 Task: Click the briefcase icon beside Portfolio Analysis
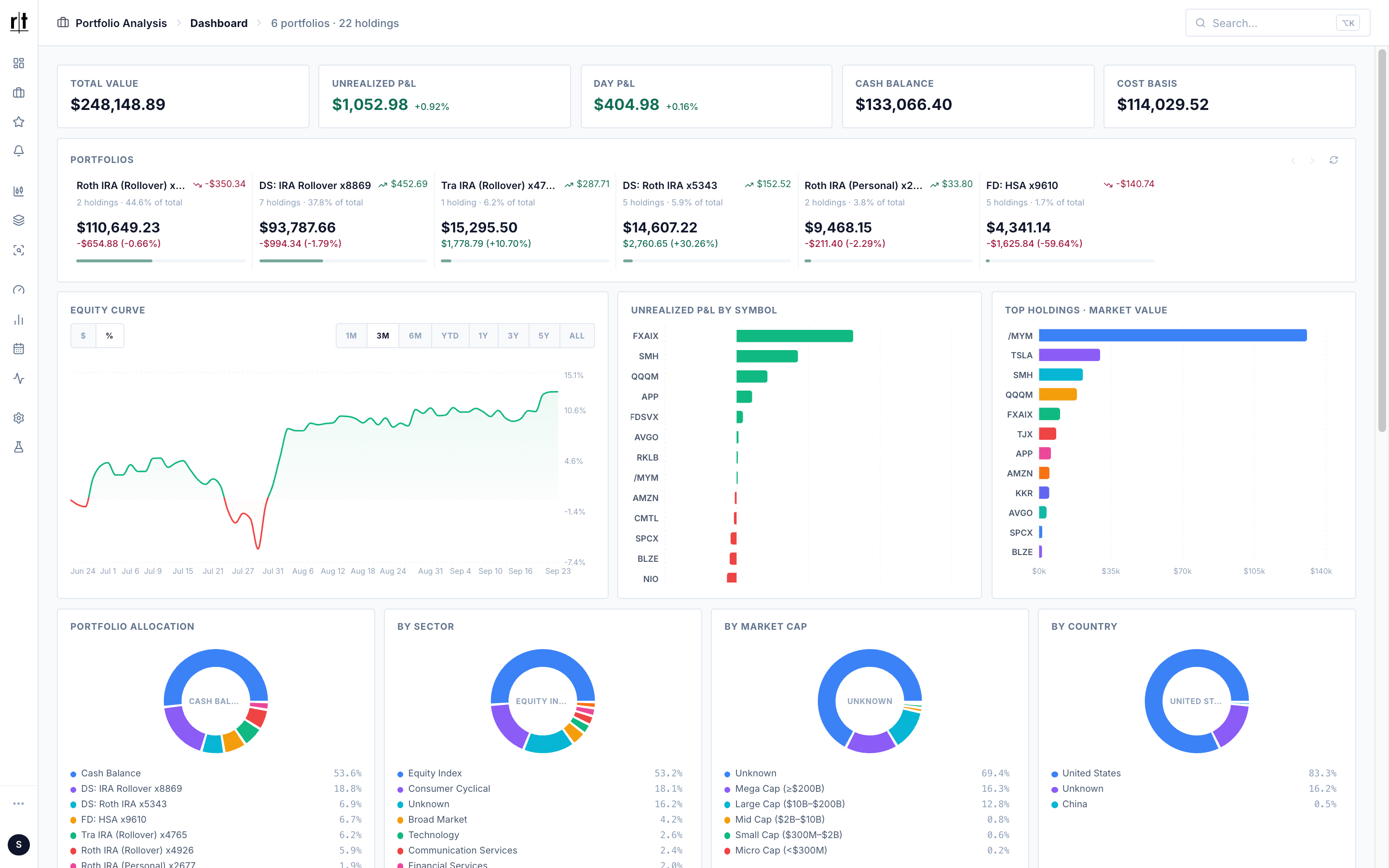tap(63, 23)
